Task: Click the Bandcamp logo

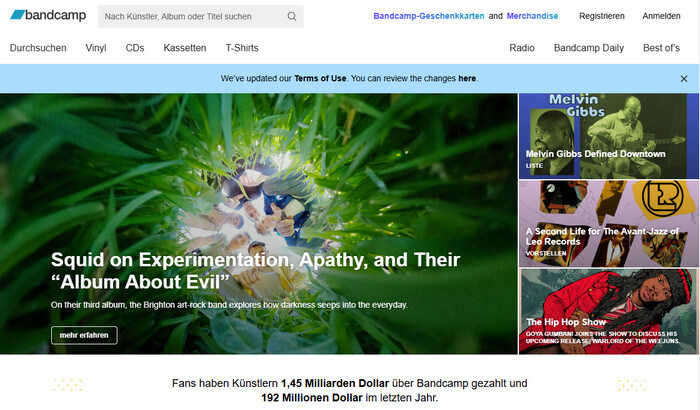Action: click(48, 15)
